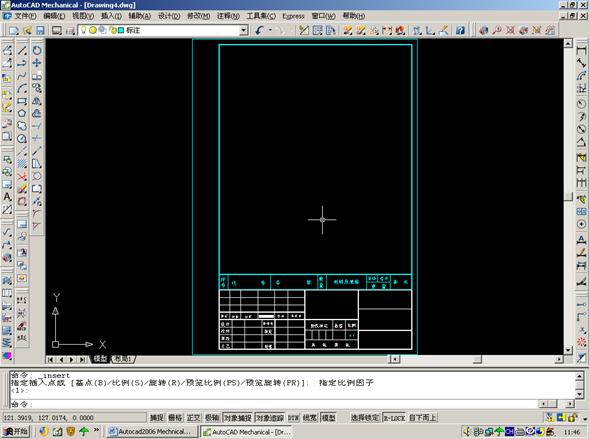Image resolution: width=589 pixels, height=439 pixels.
Task: Click 自下而上 in the status bar
Action: point(423,418)
